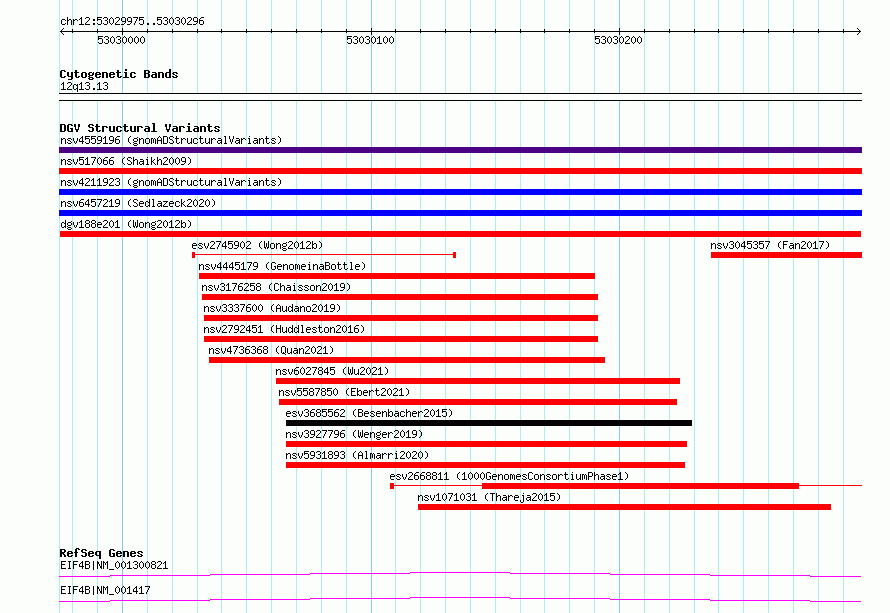Viewport: 890px width, 613px height.
Task: Click the nsv2792451 red variant bar
Action: [401, 339]
